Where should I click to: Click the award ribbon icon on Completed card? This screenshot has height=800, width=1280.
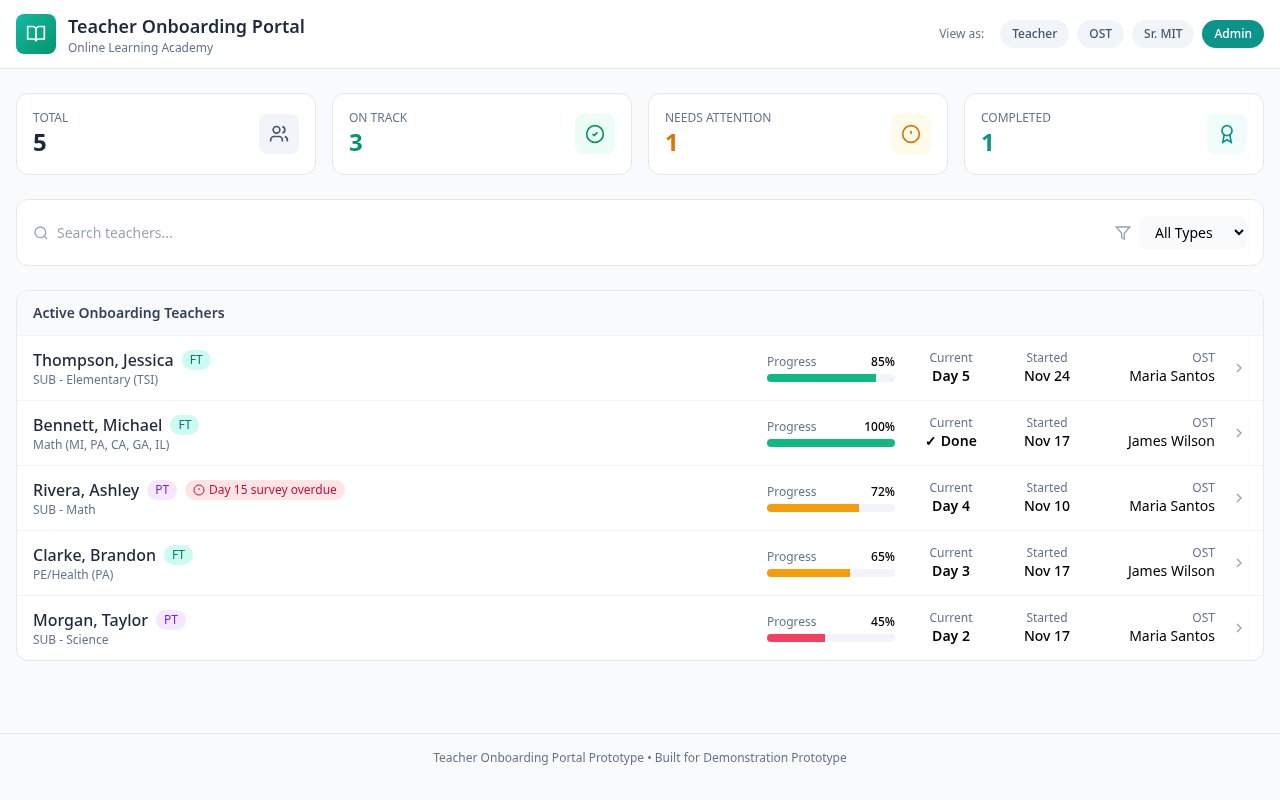(1227, 133)
